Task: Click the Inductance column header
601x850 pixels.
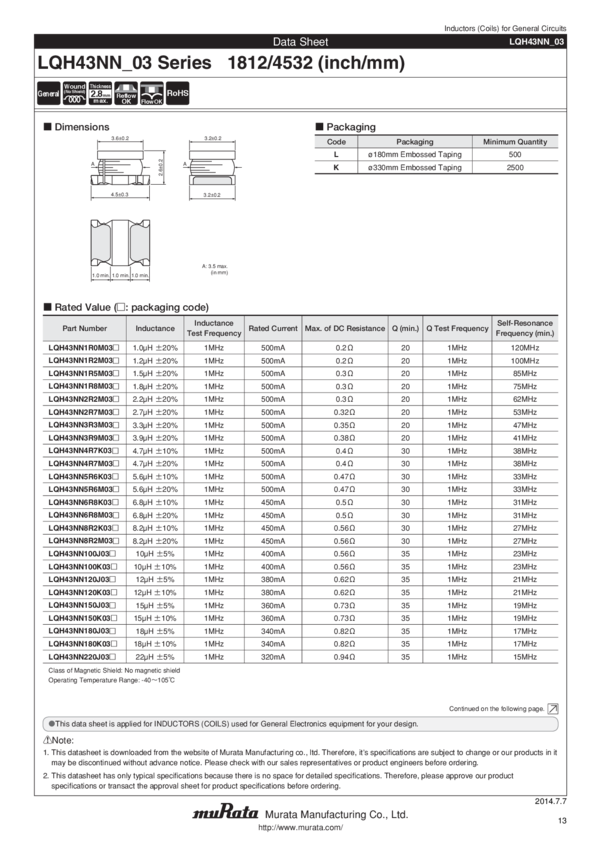Action: pyautogui.click(x=155, y=329)
